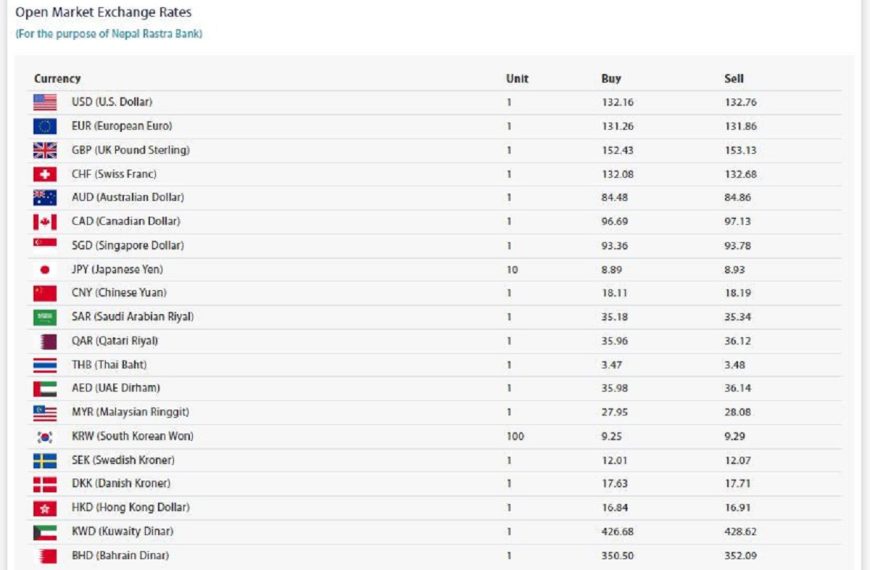Select the UK flag next to GBP

(x=45, y=150)
